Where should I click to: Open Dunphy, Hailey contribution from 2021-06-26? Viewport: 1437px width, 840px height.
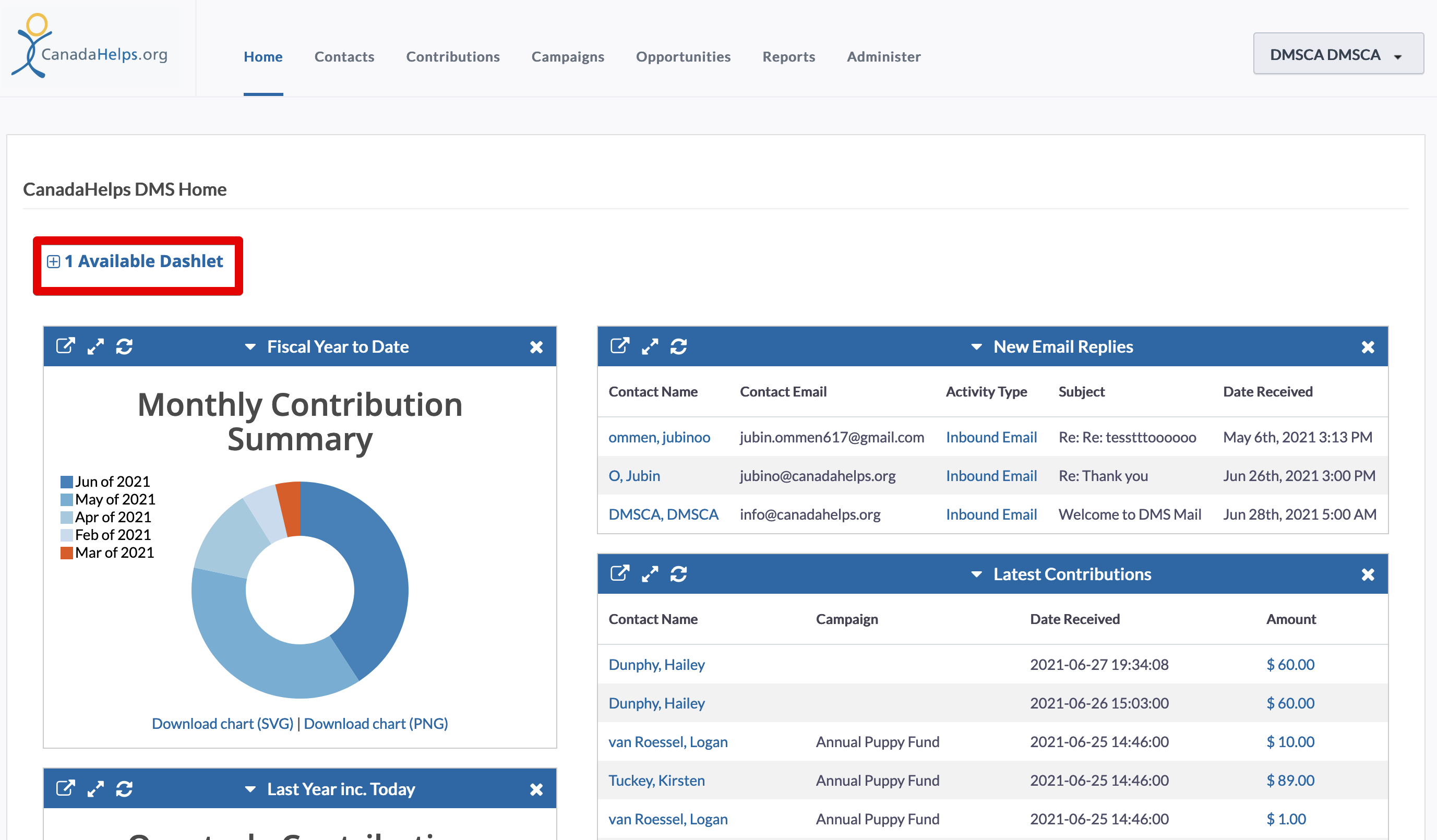point(656,704)
